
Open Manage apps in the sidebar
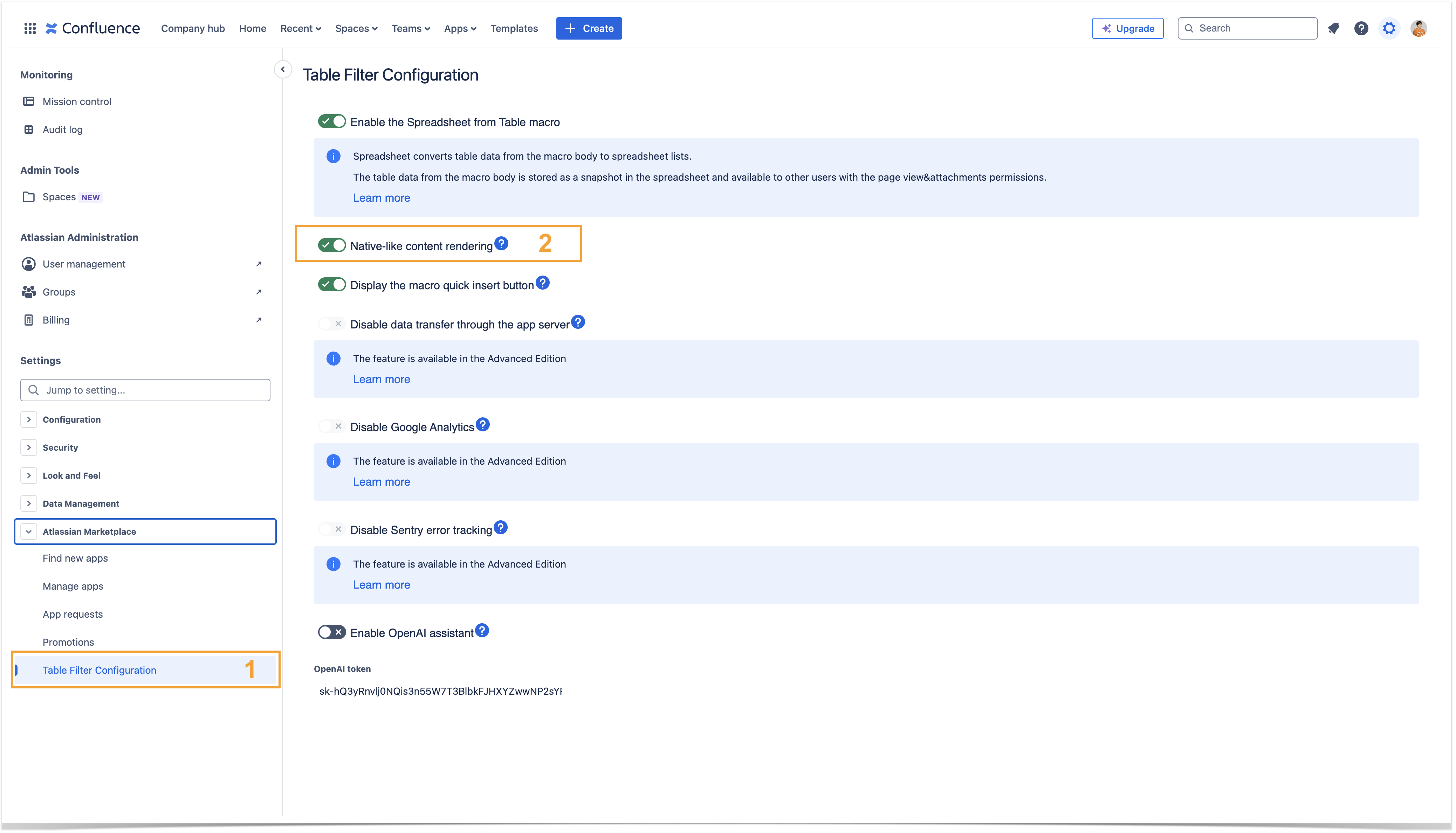pos(73,586)
